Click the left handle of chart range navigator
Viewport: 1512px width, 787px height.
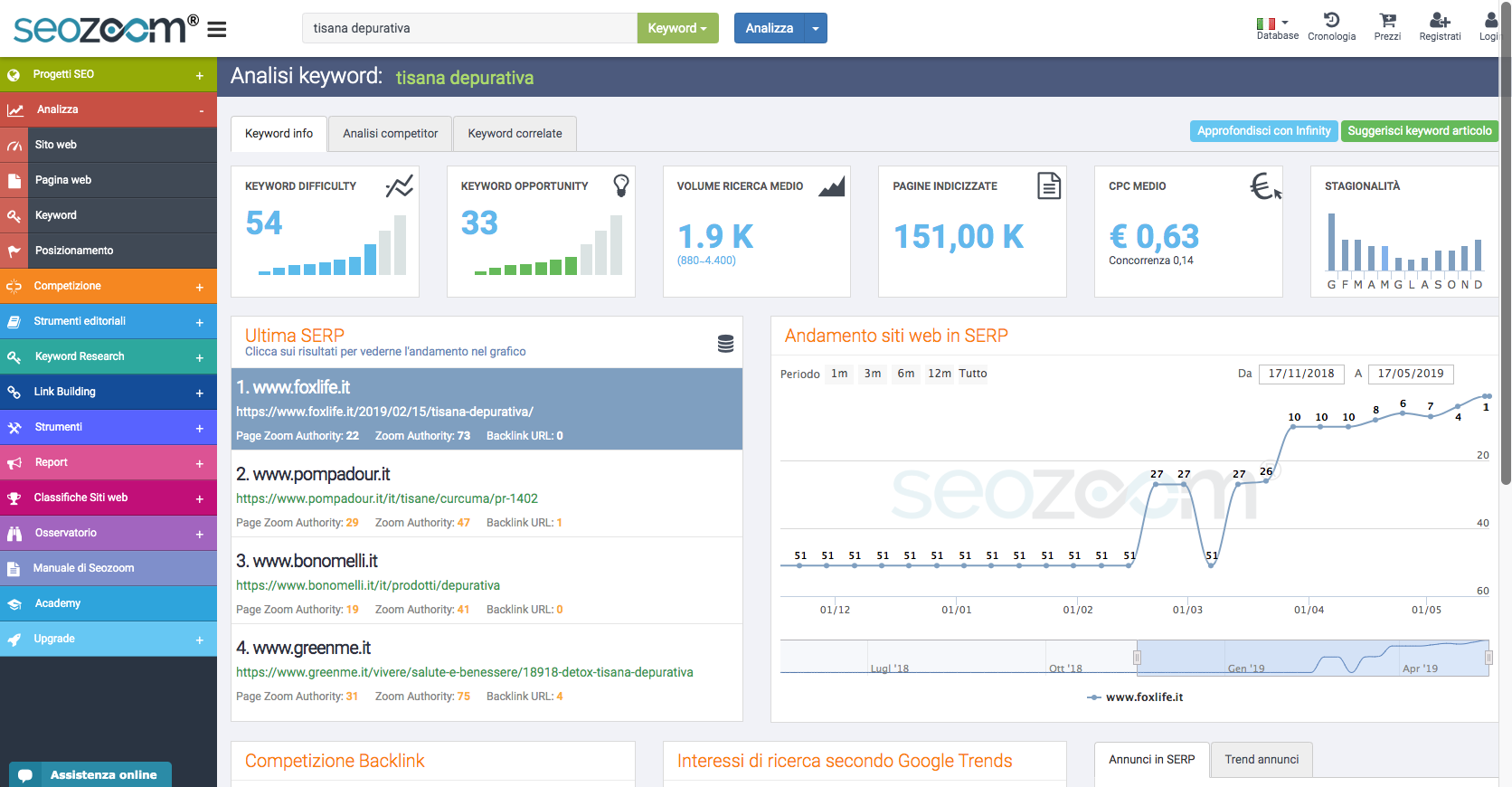(1137, 658)
